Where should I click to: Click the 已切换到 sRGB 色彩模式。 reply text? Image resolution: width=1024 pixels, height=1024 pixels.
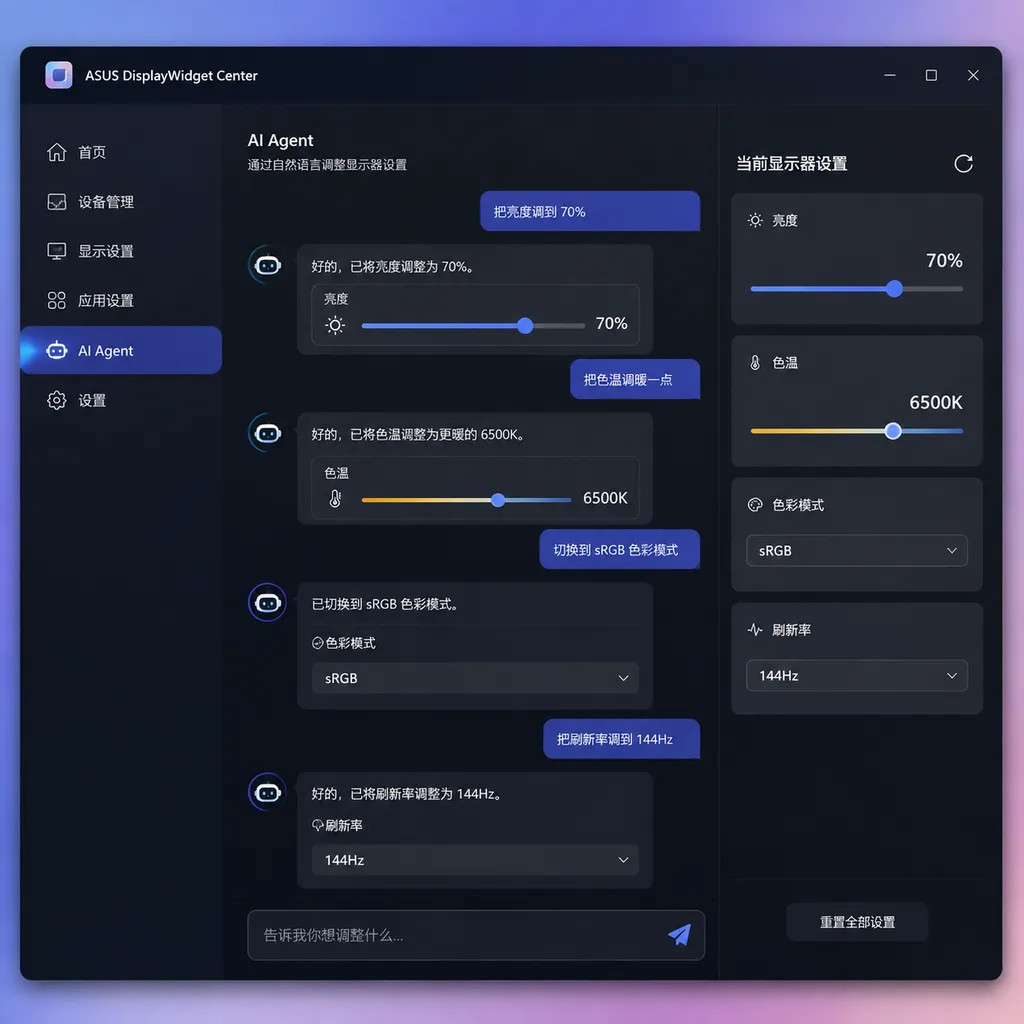pos(385,604)
